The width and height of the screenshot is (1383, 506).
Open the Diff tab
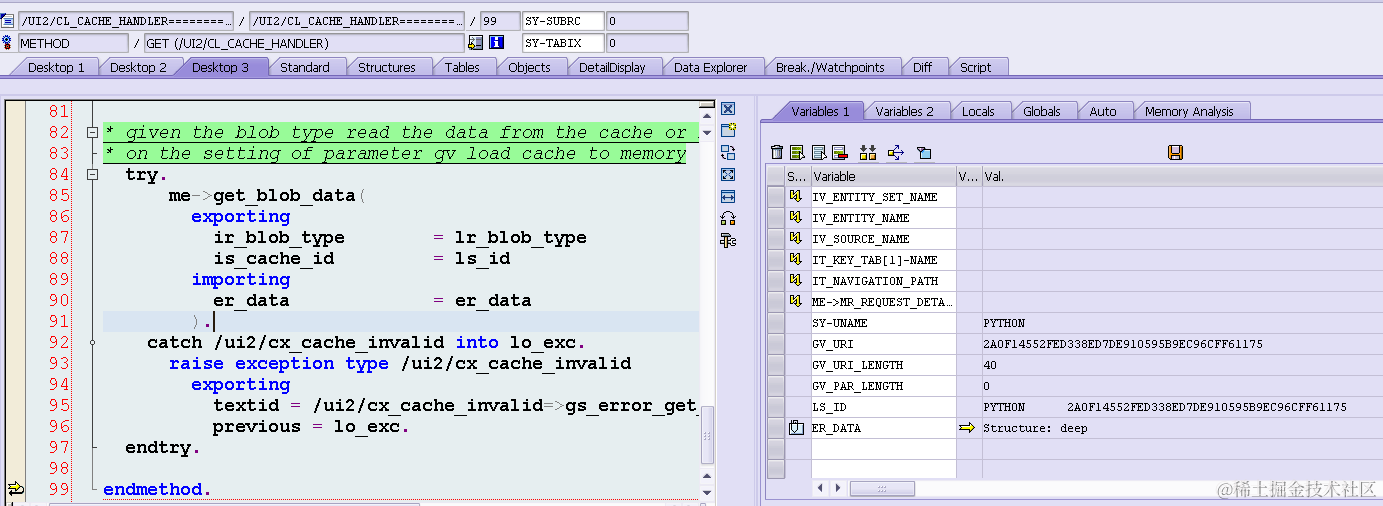point(922,67)
